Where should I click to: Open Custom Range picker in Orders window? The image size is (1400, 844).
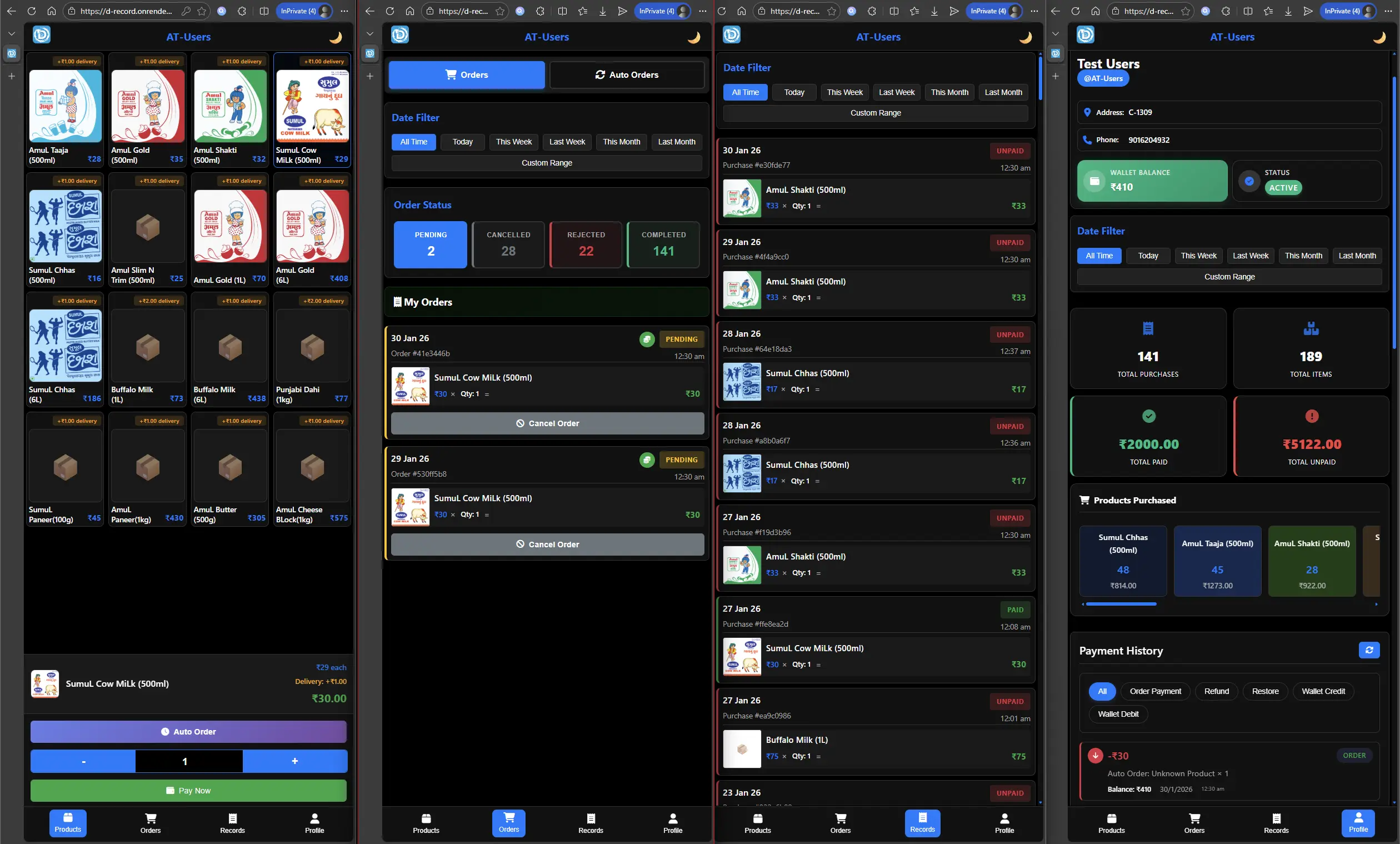(x=547, y=163)
